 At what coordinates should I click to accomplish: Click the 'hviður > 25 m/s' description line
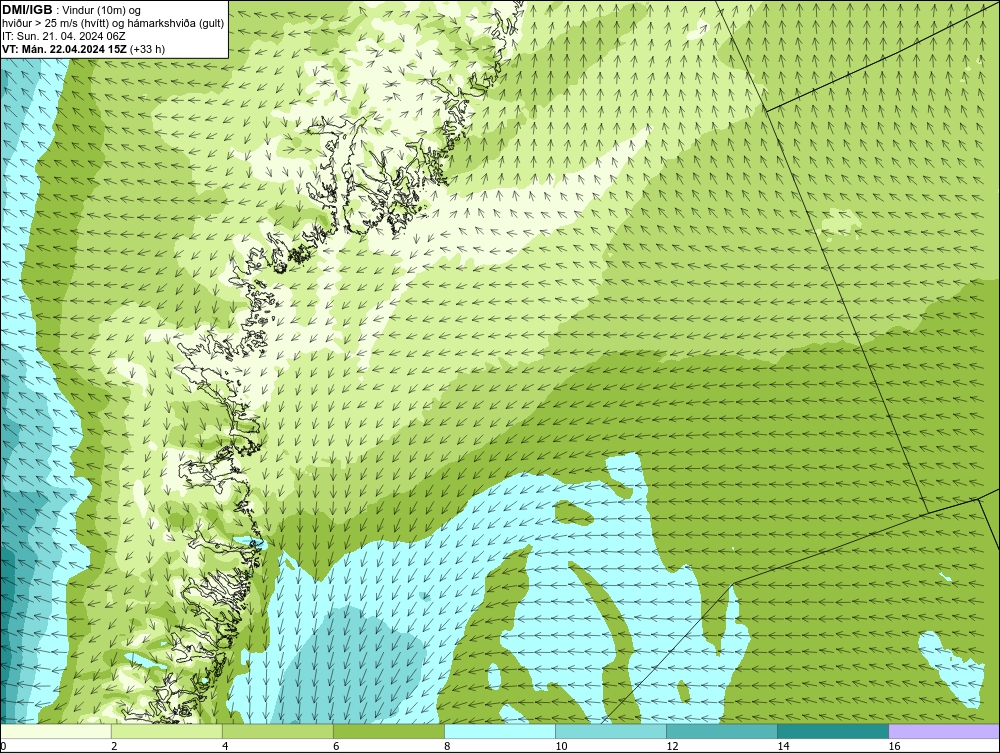(x=114, y=23)
